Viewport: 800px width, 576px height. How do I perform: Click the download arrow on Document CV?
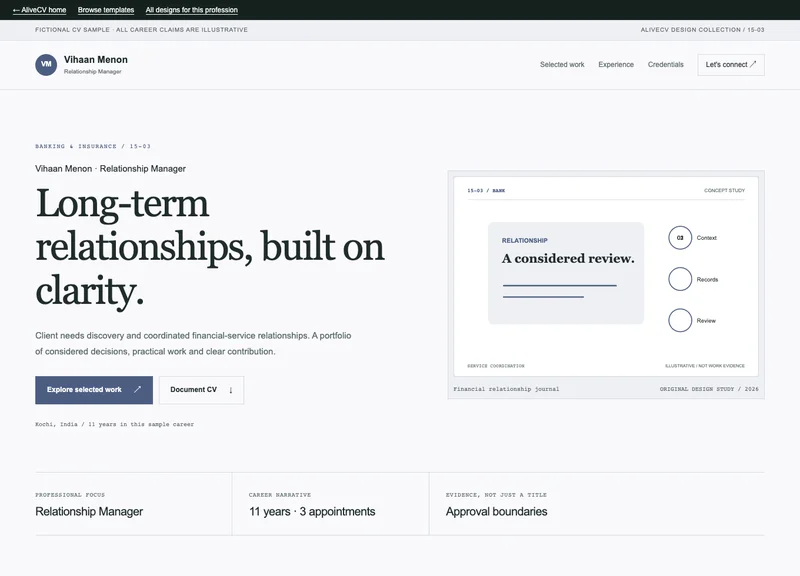(x=231, y=390)
